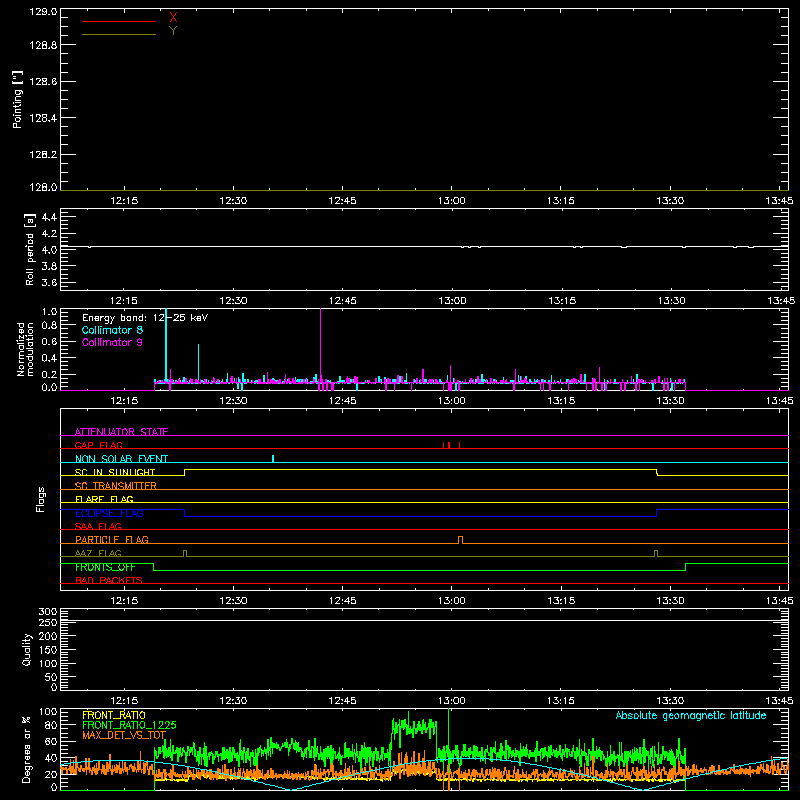Click the red X legend line
The image size is (800, 800).
coord(119,21)
